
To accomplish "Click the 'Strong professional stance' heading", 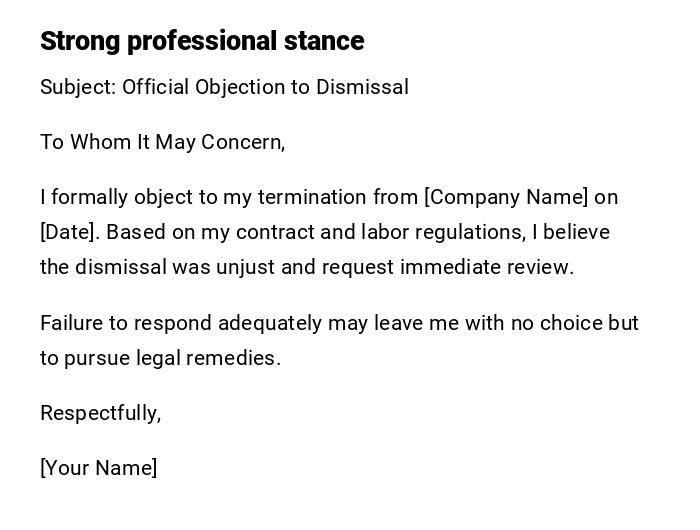I will click(x=201, y=41).
